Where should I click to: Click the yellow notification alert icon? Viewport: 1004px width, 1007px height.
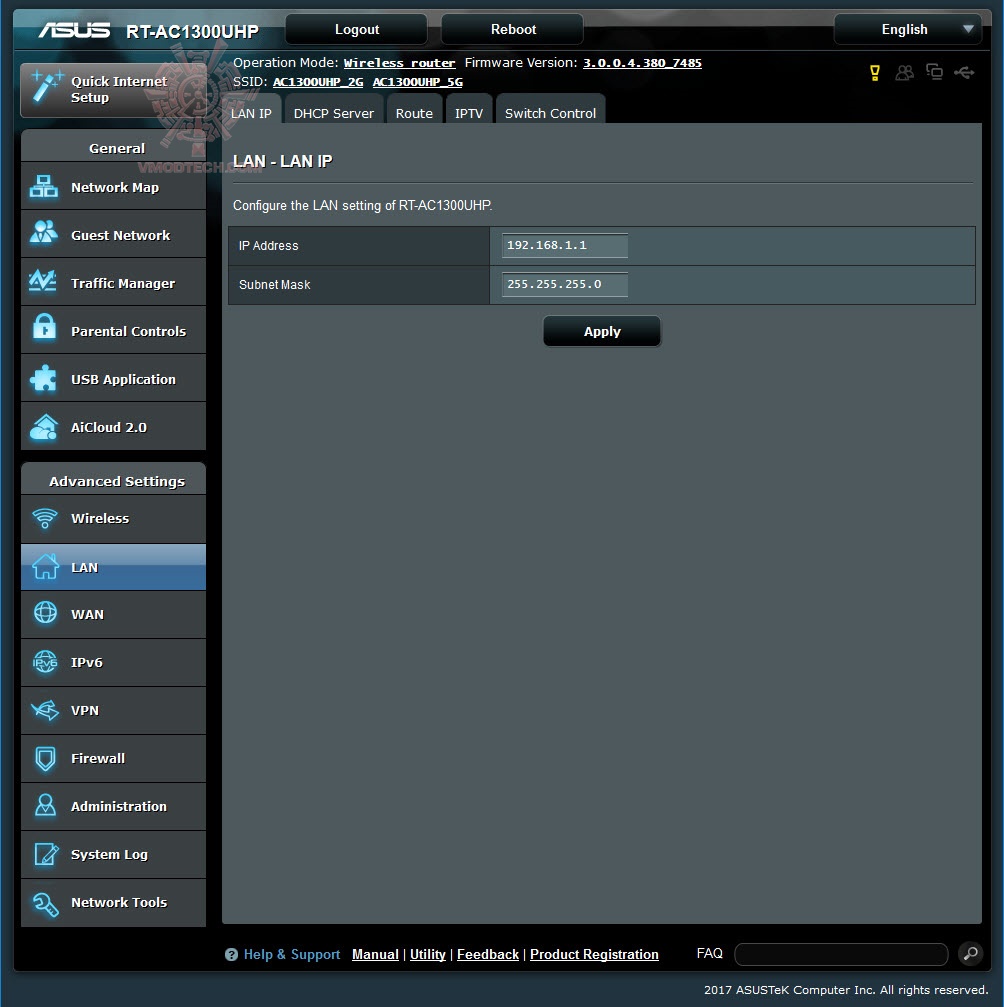874,73
